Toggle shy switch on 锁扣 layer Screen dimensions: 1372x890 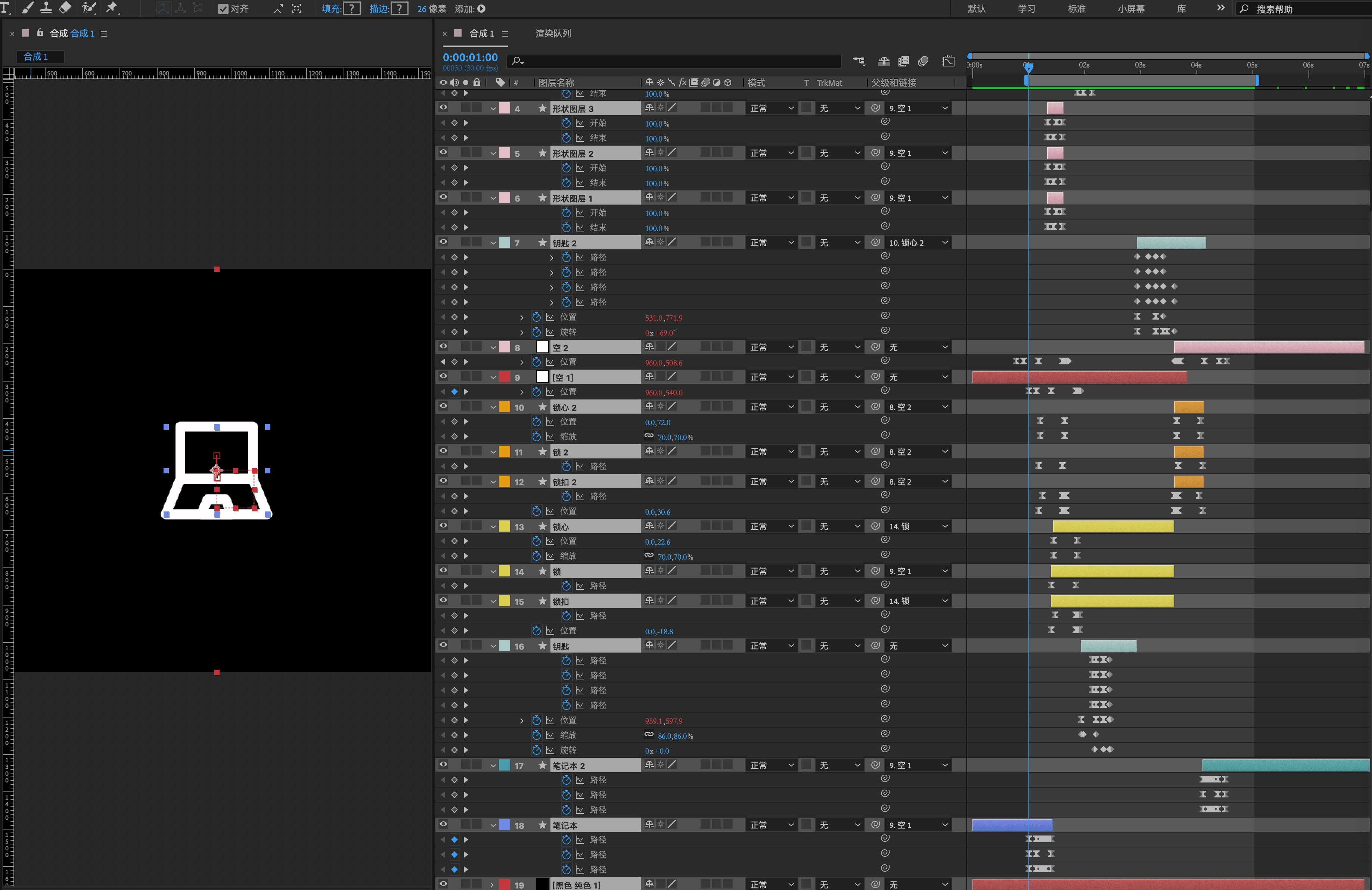pyautogui.click(x=649, y=601)
